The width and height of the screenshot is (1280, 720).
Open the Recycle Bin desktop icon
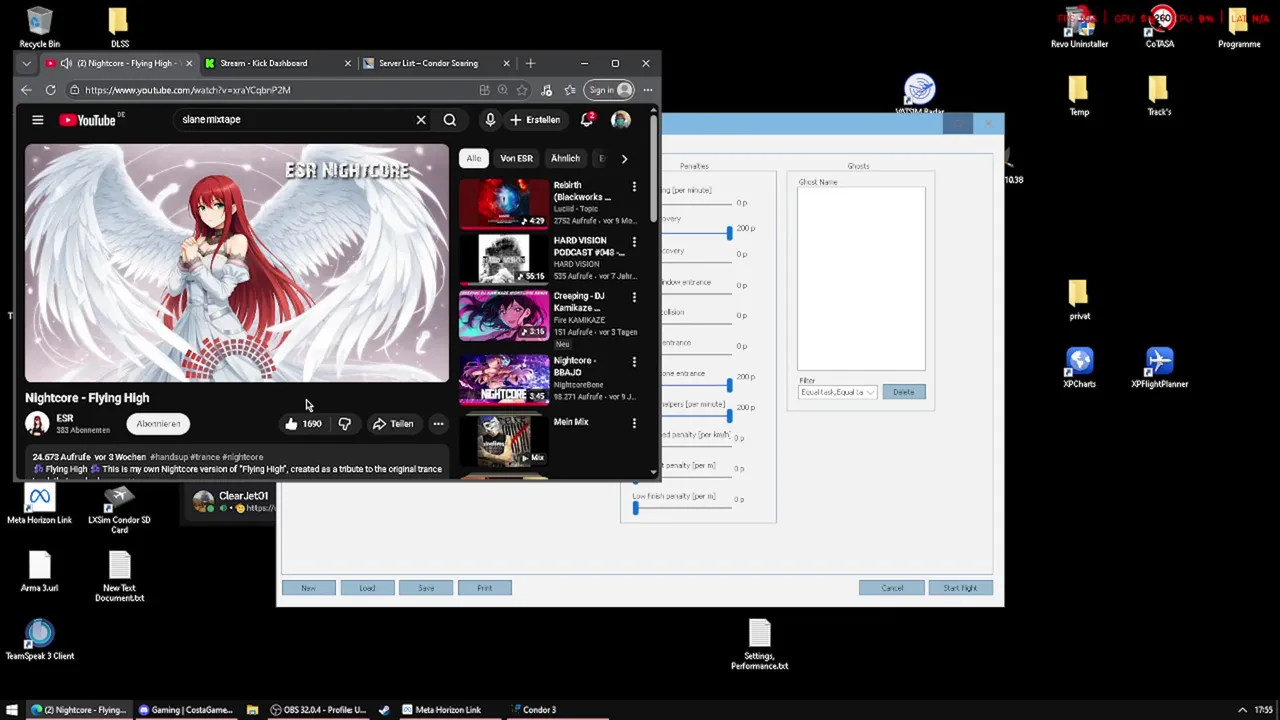(x=40, y=28)
